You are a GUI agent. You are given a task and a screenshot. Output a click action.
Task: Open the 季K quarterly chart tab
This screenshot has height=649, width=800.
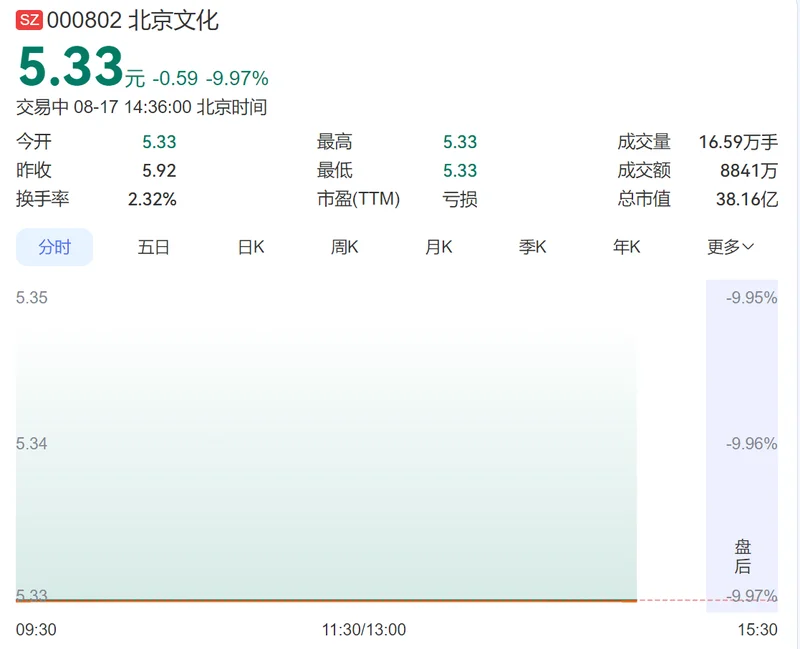tap(533, 247)
